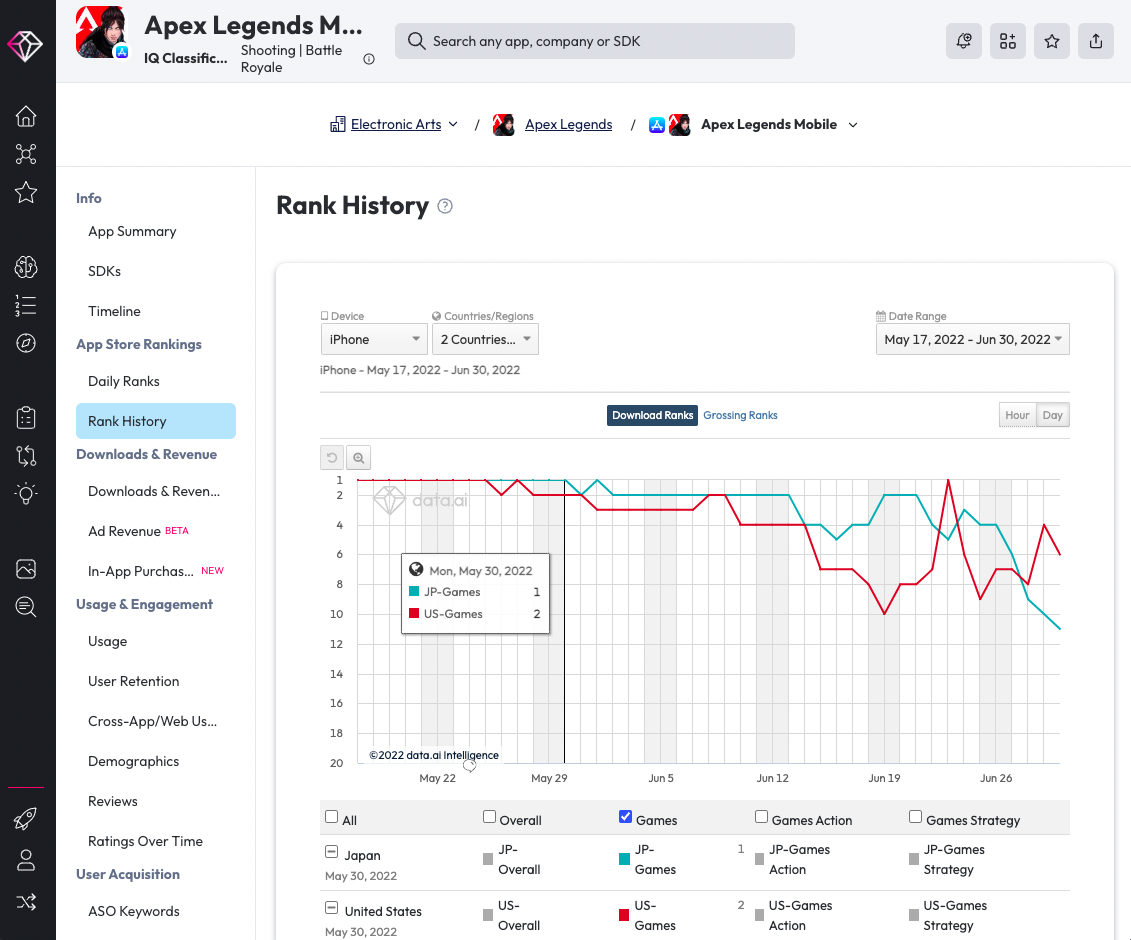Open the Home icon in left sidebar

[x=26, y=116]
